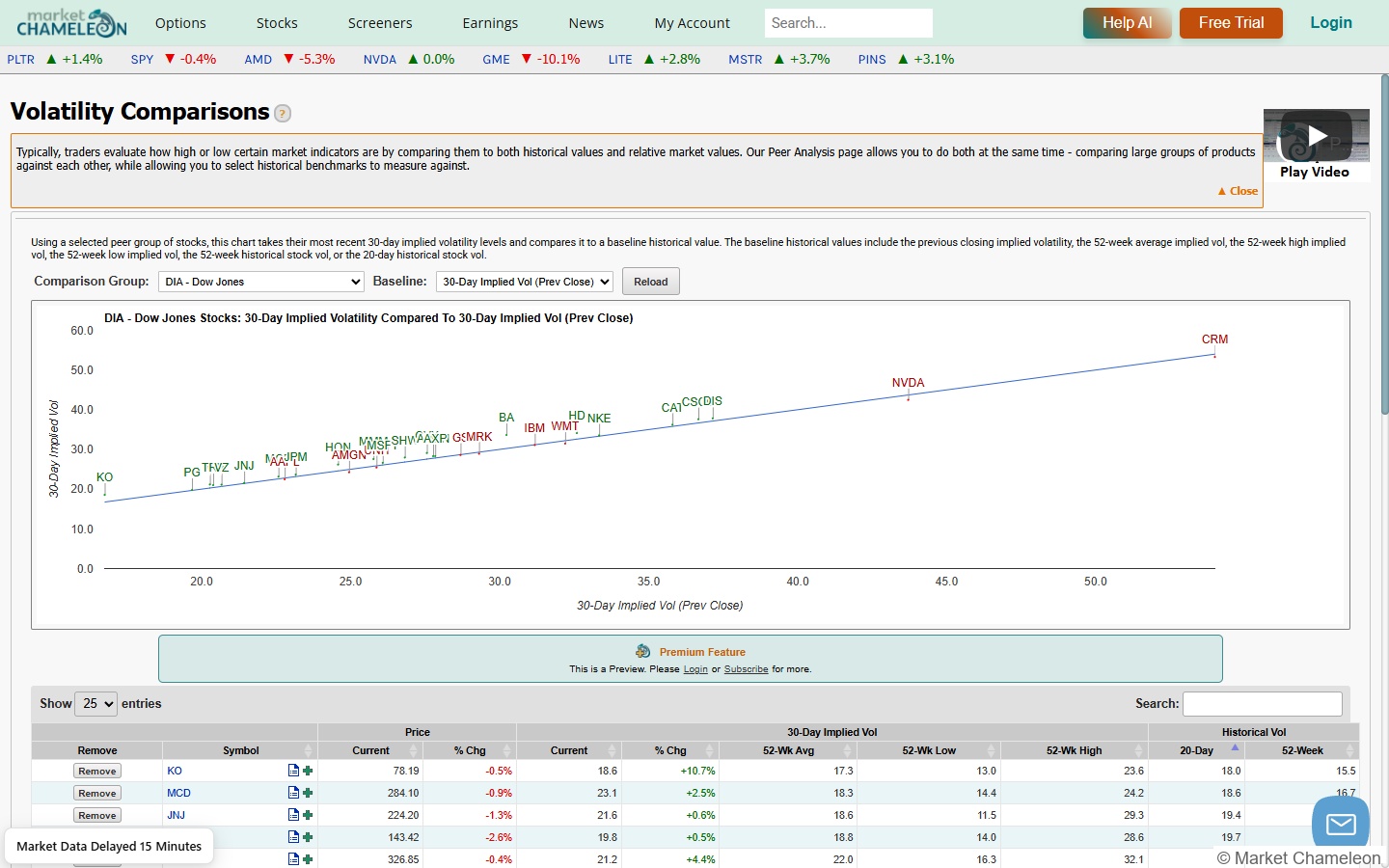Remove KO from the table
The image size is (1389, 868).
[x=97, y=771]
